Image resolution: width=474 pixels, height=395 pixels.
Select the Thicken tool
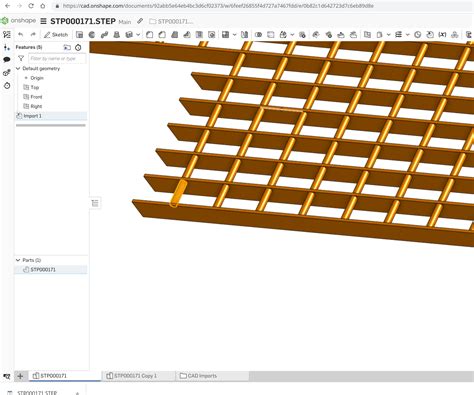129,35
